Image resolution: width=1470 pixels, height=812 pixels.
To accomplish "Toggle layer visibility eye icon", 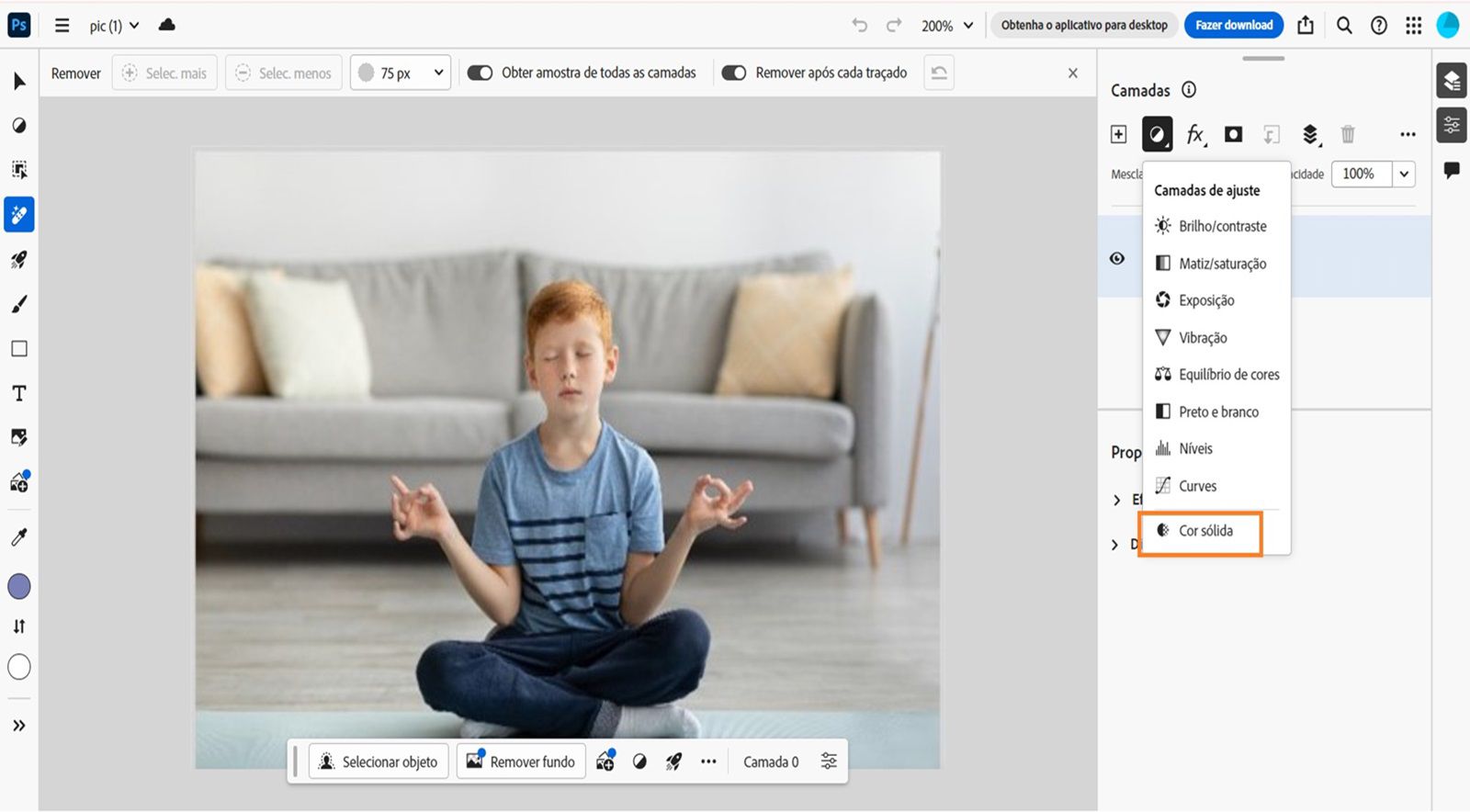I will pyautogui.click(x=1117, y=258).
